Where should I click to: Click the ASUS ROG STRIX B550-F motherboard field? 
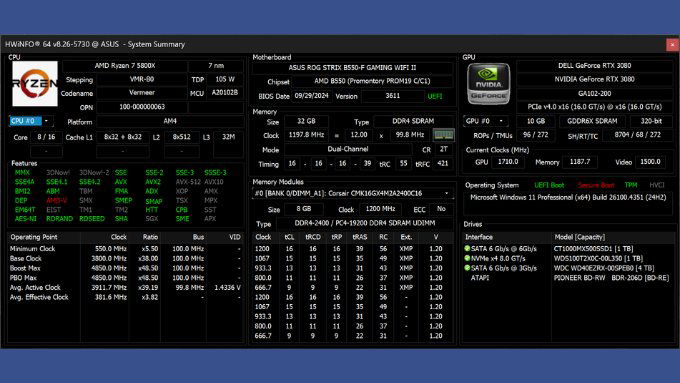click(x=352, y=68)
